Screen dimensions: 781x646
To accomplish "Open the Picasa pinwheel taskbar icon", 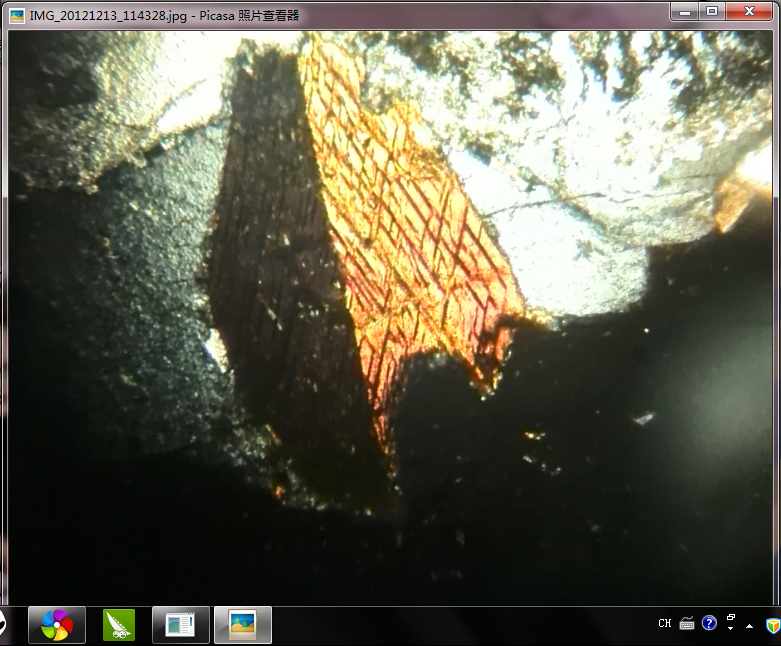I will coord(57,625).
